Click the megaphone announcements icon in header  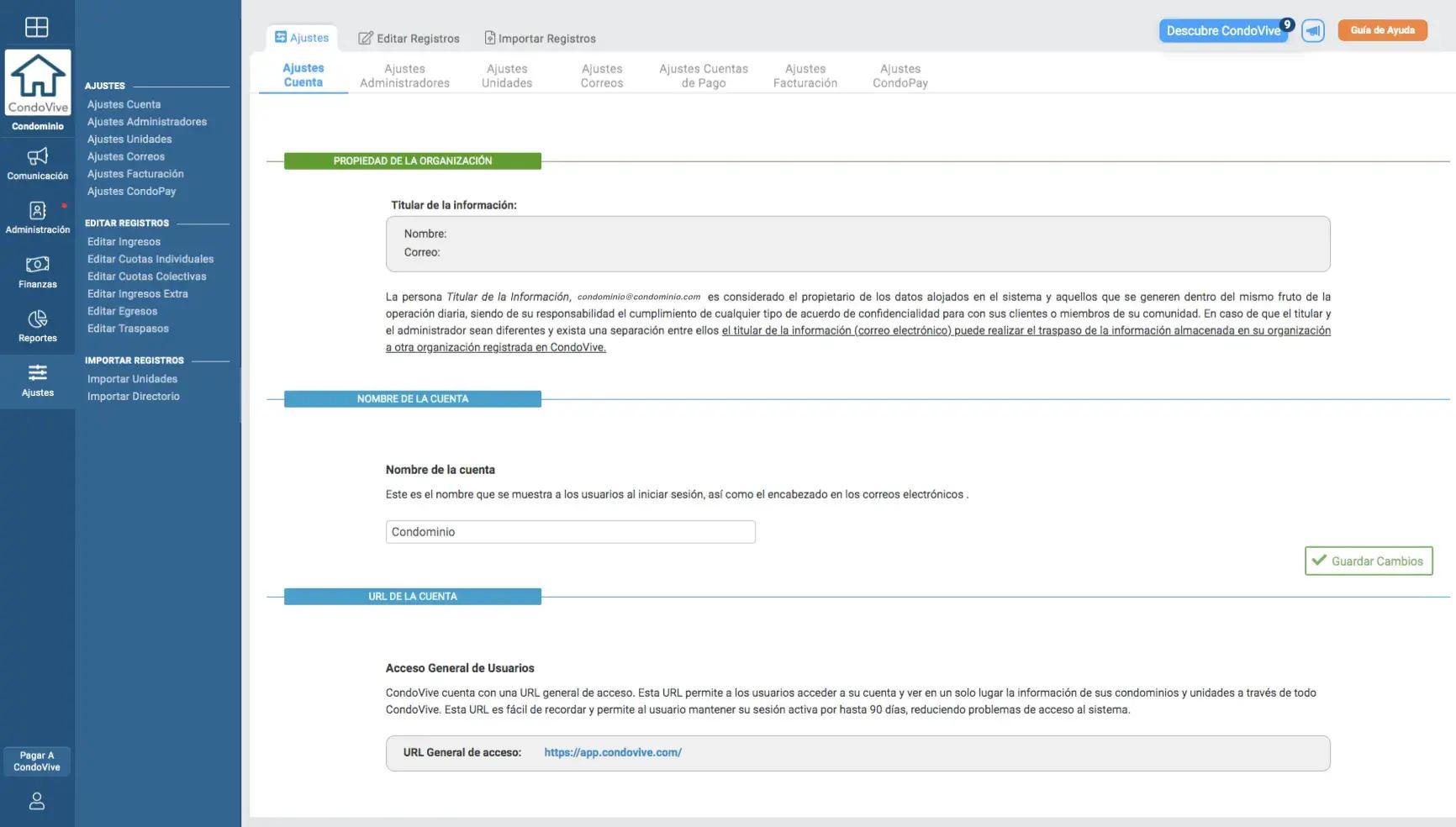tap(1313, 31)
